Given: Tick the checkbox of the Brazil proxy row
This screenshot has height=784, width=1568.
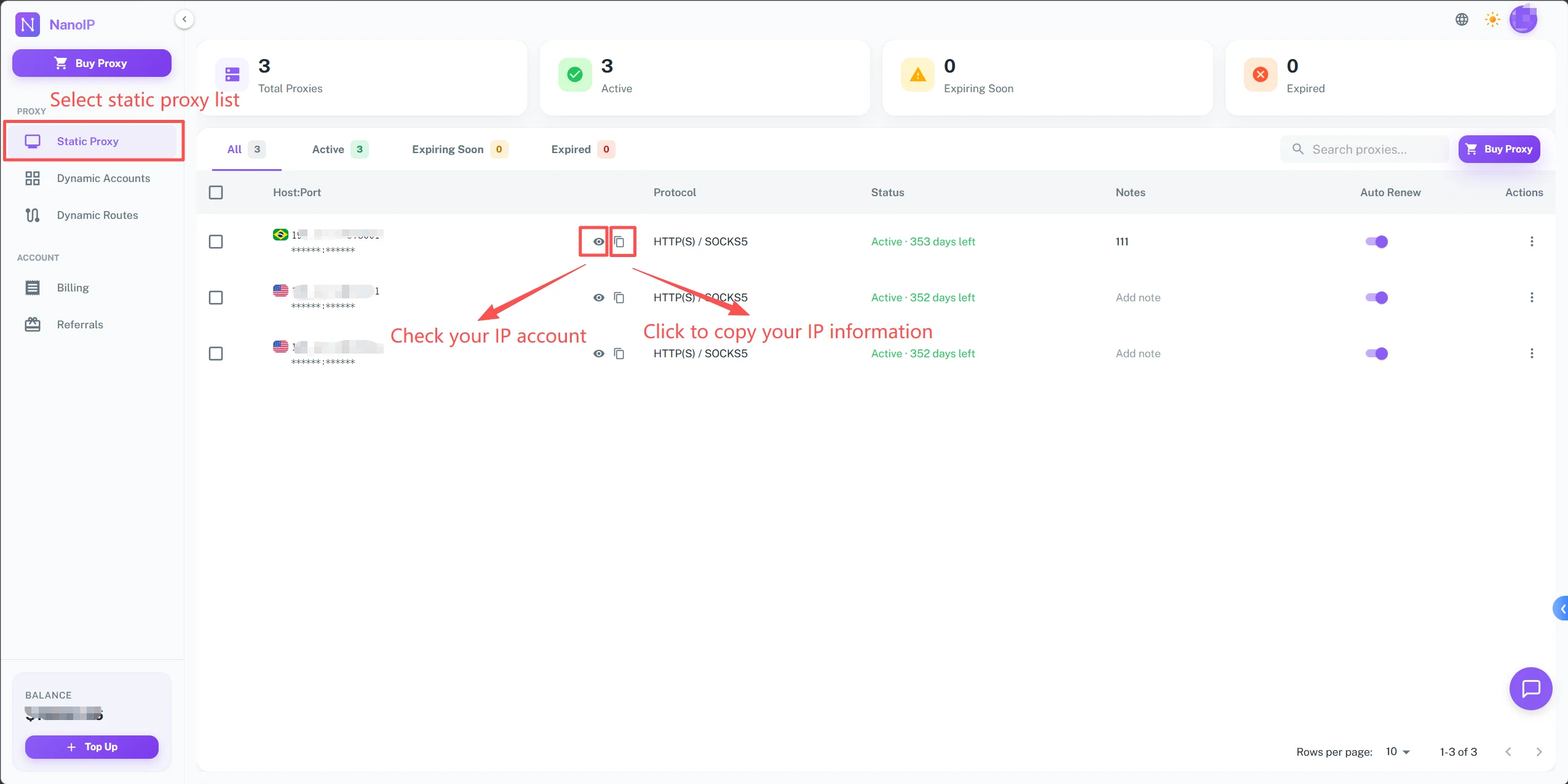Looking at the screenshot, I should pos(216,242).
